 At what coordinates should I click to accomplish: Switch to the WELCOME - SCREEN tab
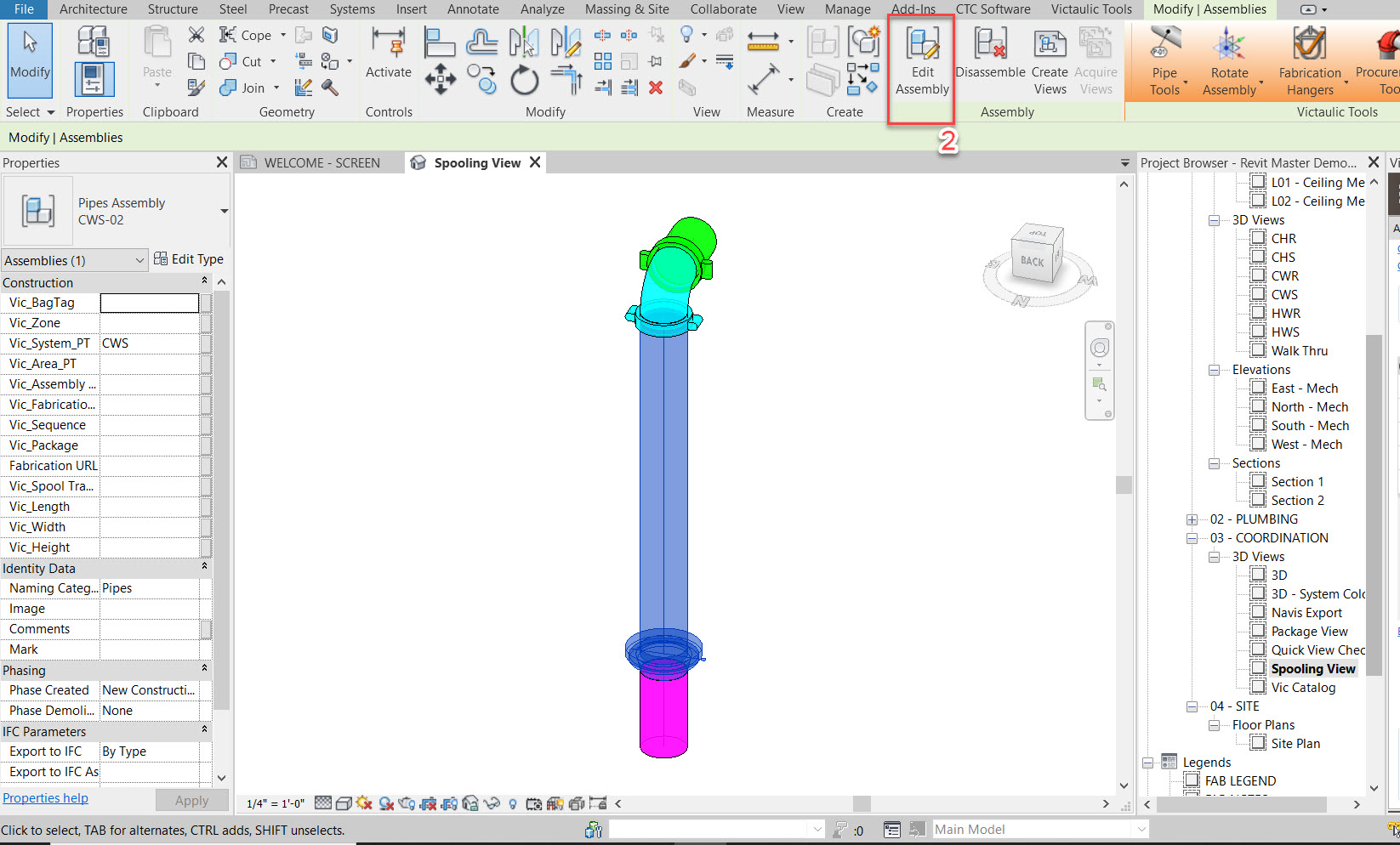pyautogui.click(x=322, y=163)
